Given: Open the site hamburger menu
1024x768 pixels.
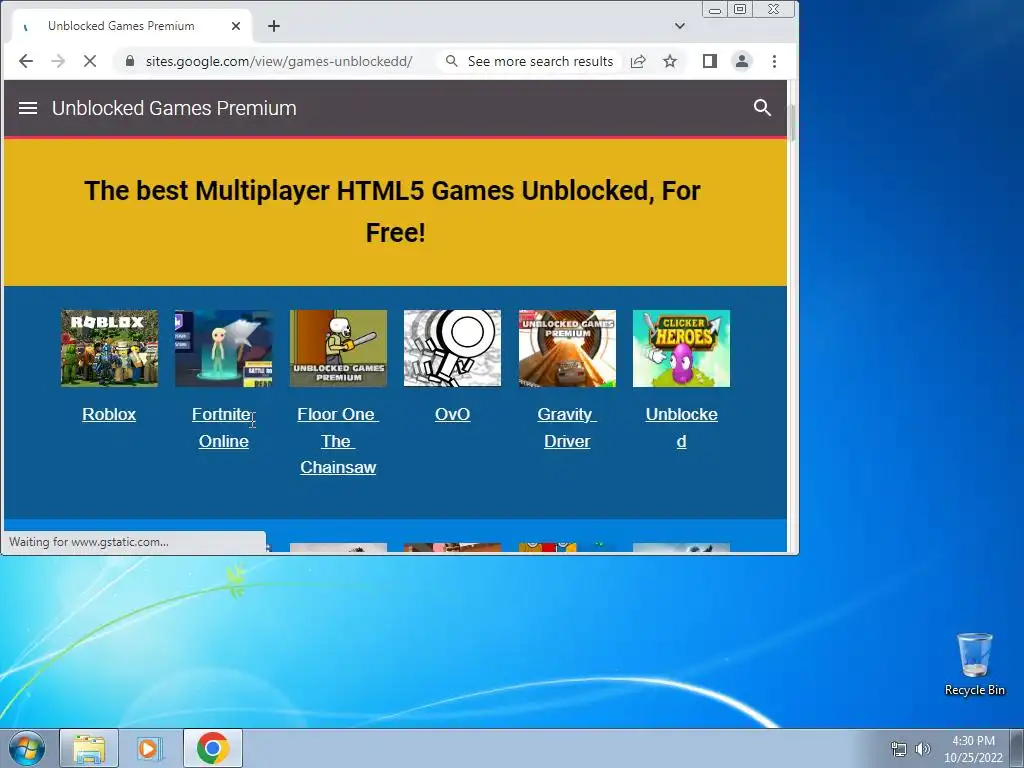Looking at the screenshot, I should [x=27, y=108].
